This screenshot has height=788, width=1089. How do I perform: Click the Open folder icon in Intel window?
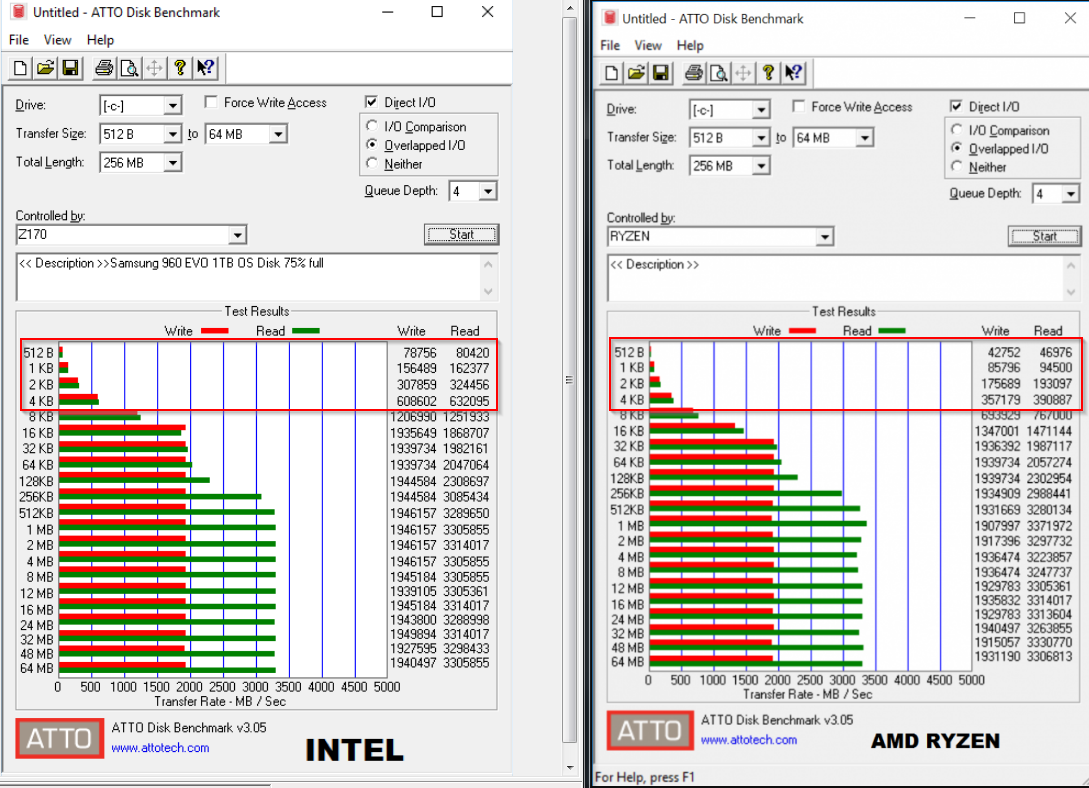click(x=45, y=67)
